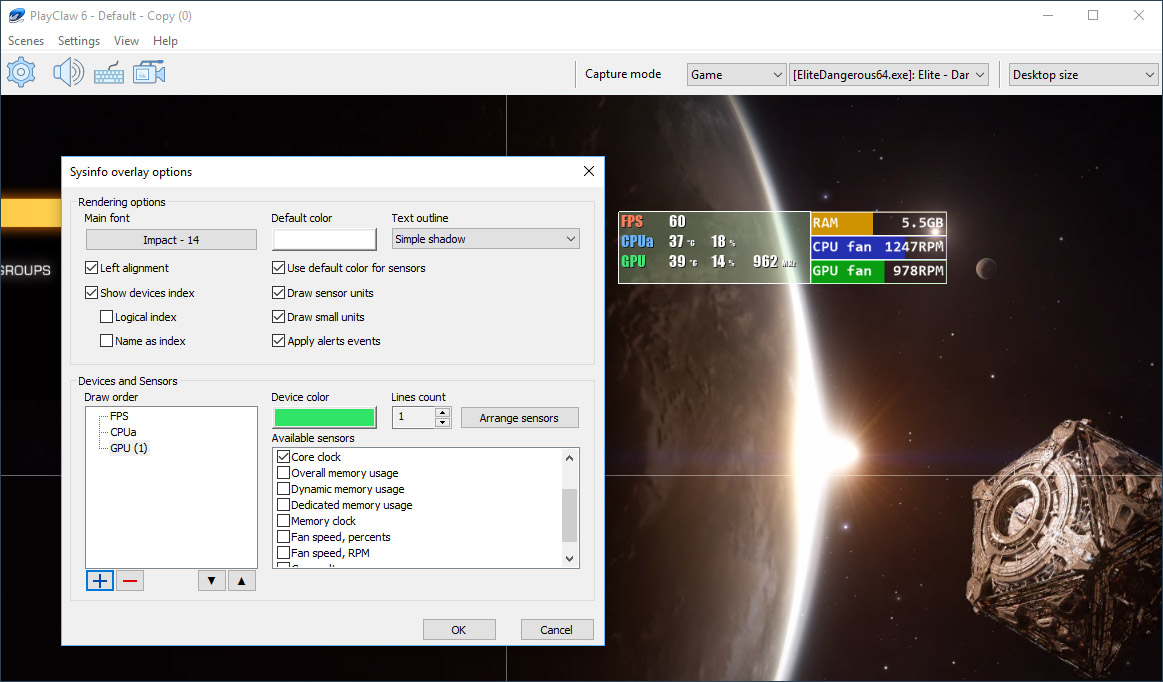Open the Desktop size dropdown
The image size is (1163, 682).
click(1083, 74)
